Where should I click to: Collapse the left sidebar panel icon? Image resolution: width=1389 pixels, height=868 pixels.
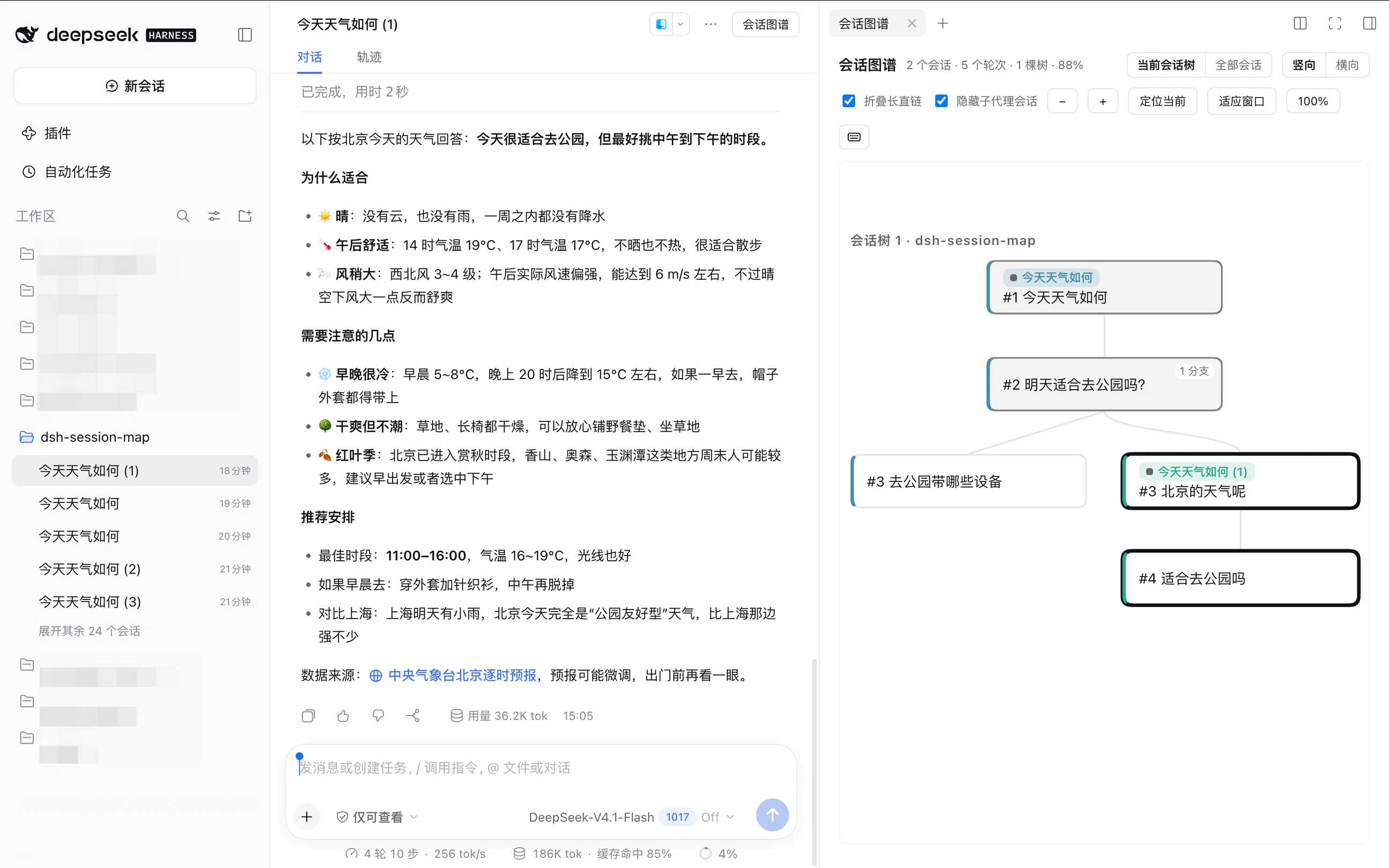(x=245, y=35)
